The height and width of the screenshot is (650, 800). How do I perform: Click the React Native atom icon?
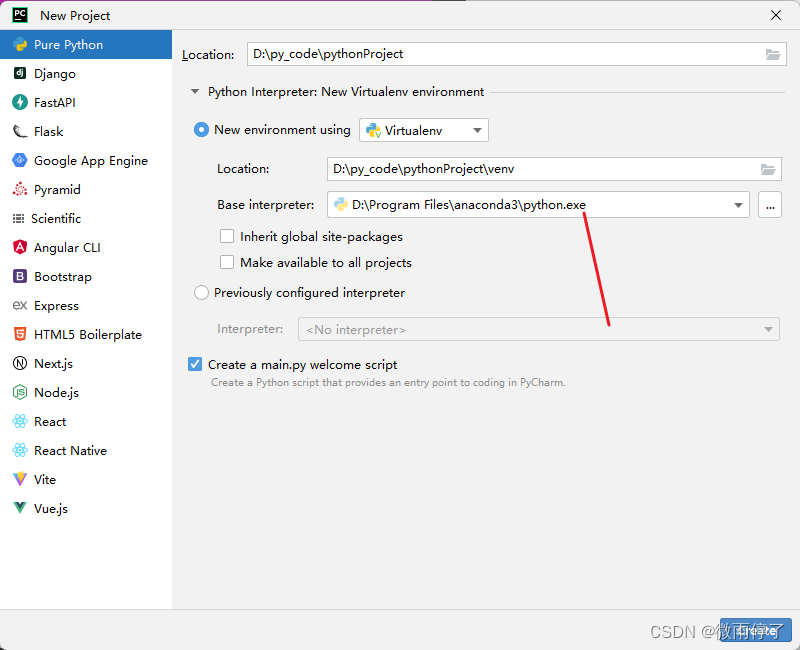point(20,451)
